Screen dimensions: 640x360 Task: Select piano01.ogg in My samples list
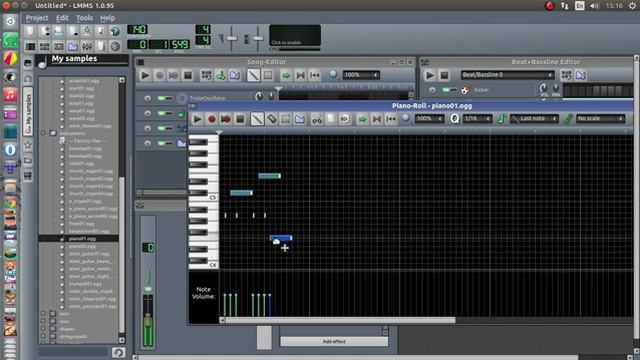click(82, 239)
